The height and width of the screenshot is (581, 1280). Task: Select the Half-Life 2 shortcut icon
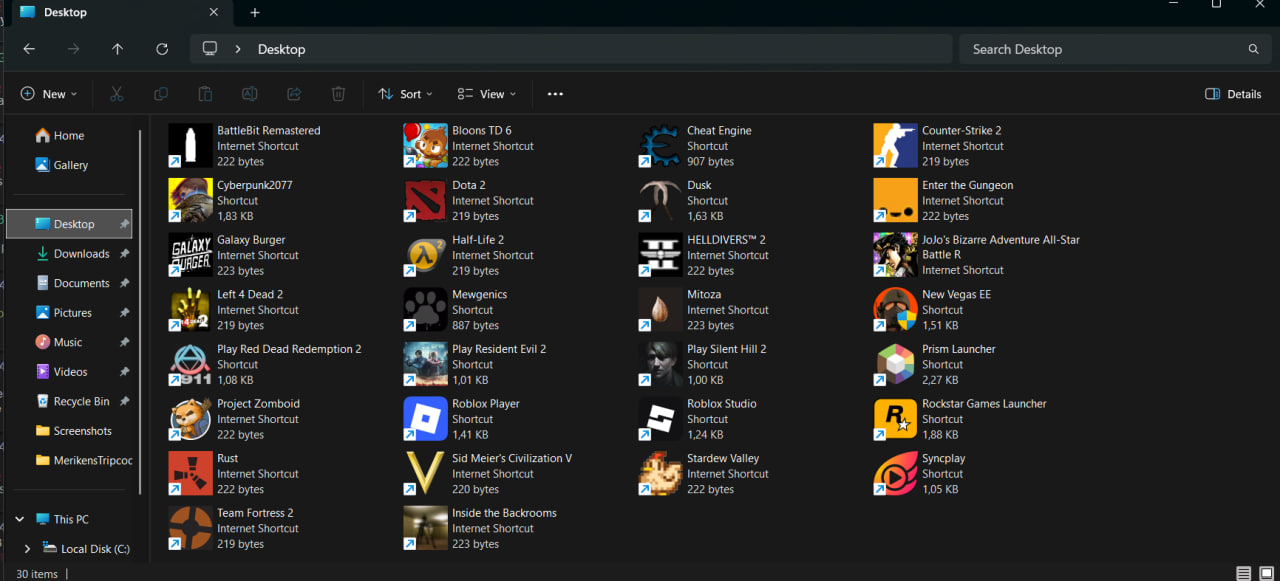click(x=425, y=255)
